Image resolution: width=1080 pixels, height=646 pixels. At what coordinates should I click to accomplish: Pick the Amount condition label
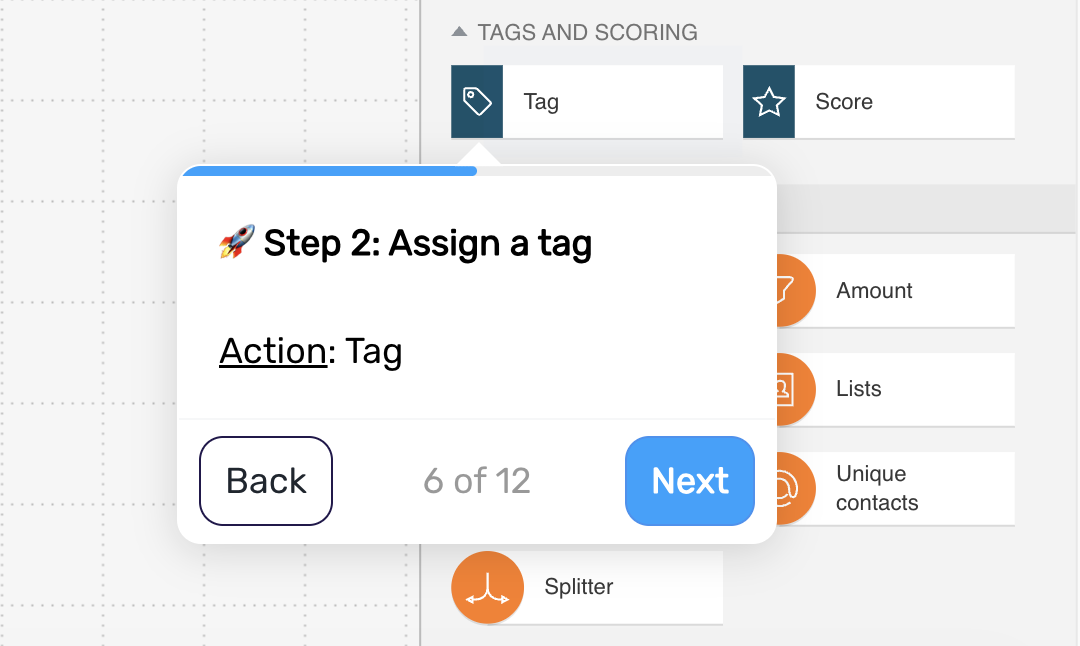pos(874,291)
